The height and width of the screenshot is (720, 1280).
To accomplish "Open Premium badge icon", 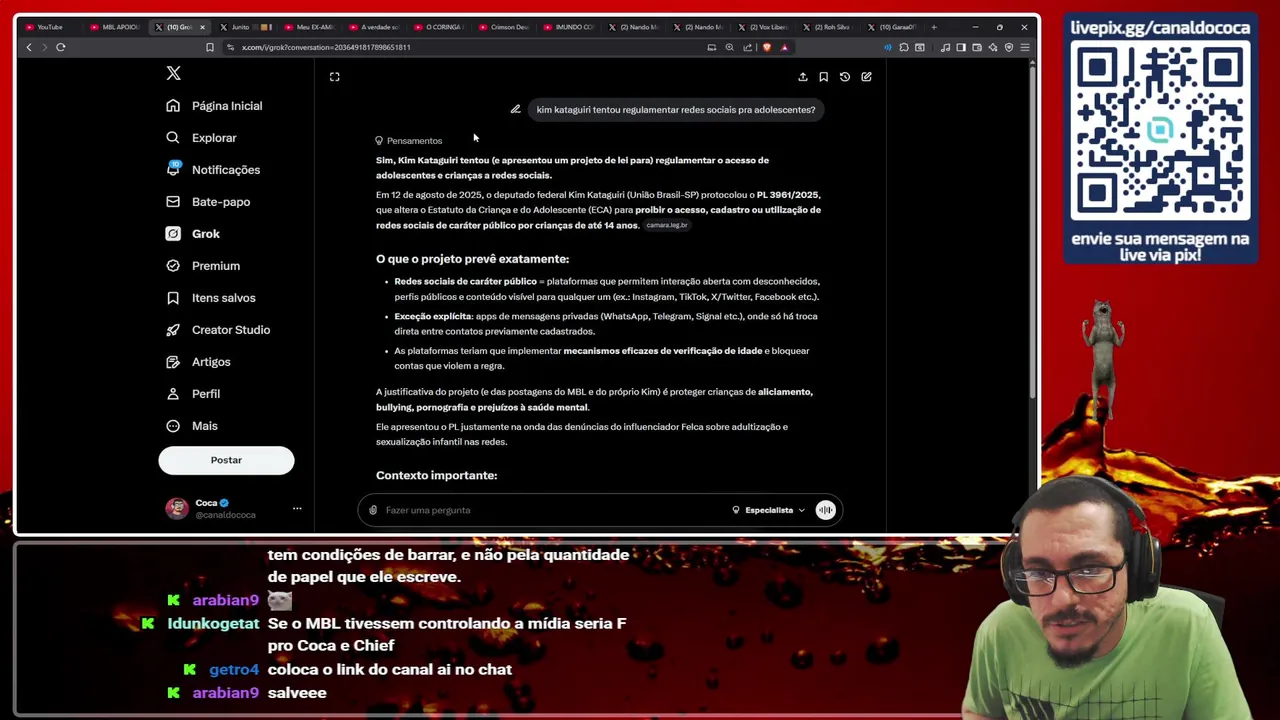I will pos(173,266).
